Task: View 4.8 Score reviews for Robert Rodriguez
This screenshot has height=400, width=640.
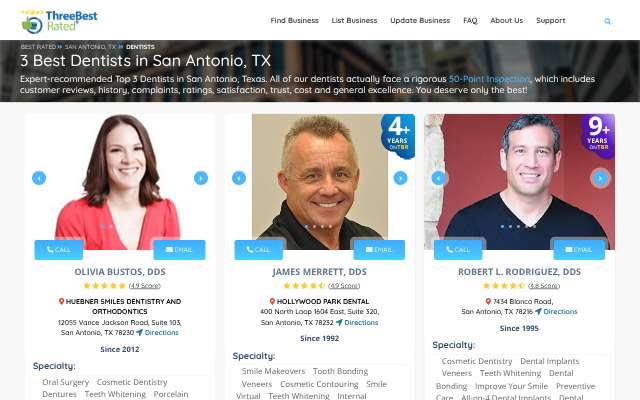Action: coord(544,286)
